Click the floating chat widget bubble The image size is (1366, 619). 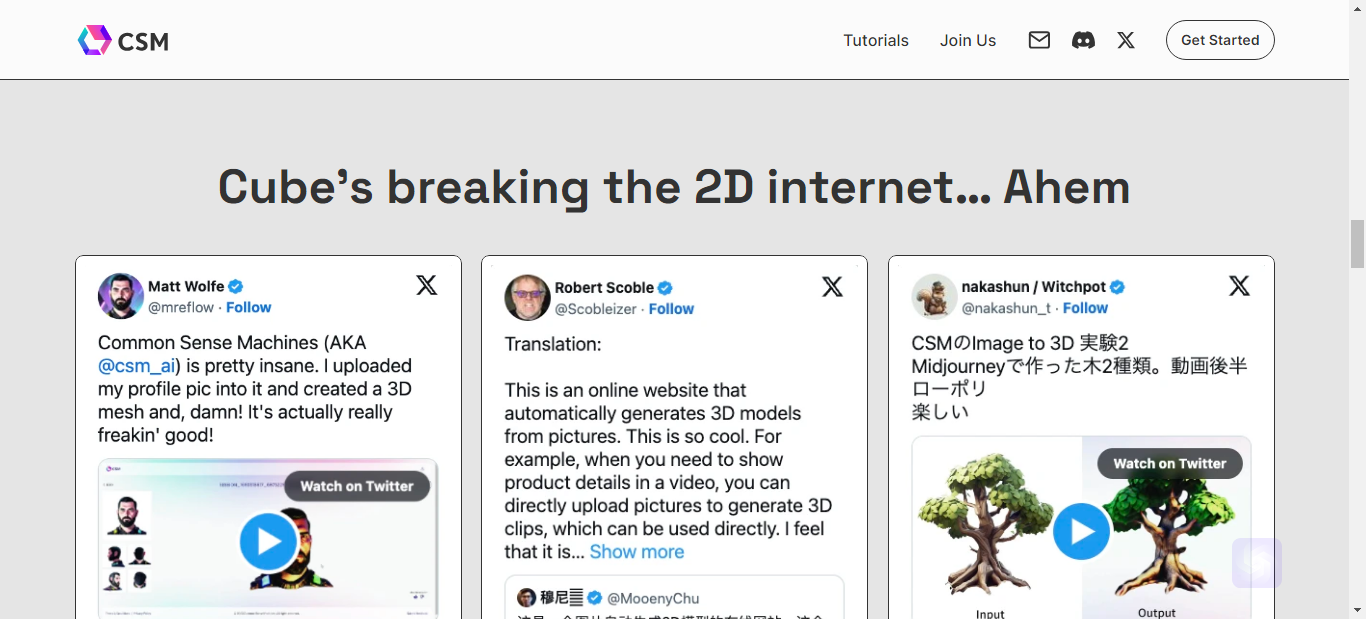coord(1257,563)
